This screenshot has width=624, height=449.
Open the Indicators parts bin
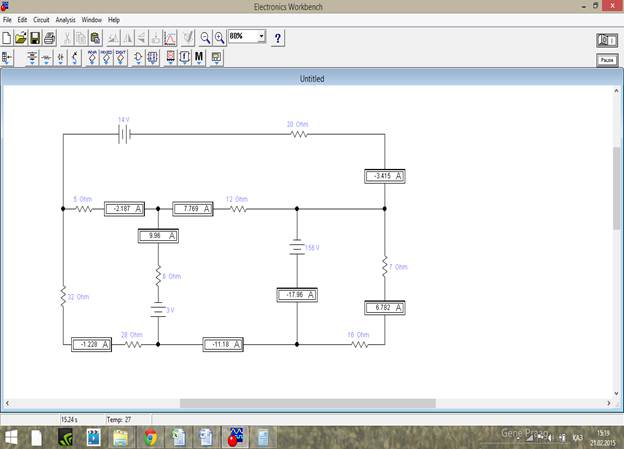pos(170,58)
